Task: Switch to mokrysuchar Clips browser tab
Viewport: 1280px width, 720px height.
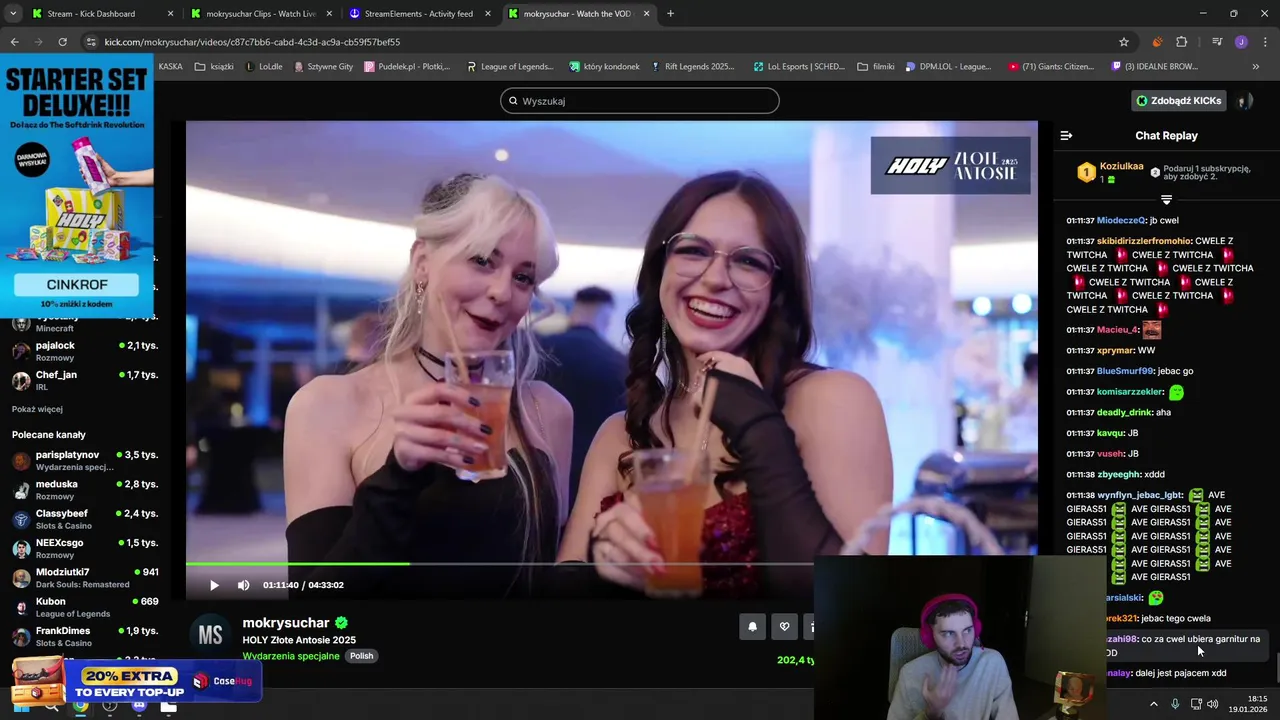Action: coord(260,14)
